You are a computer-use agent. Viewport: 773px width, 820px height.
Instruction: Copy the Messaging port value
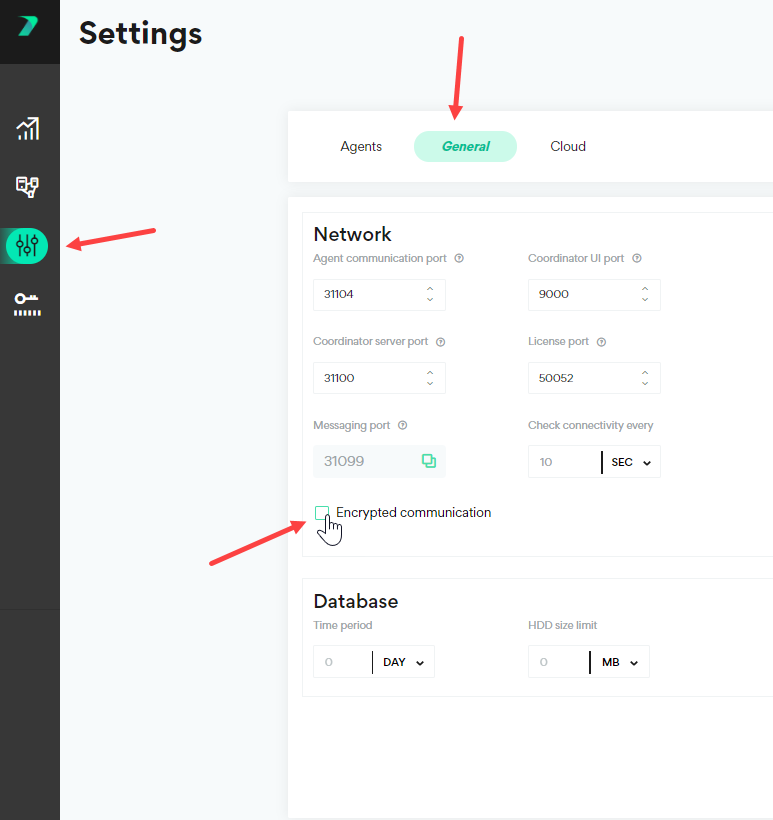click(429, 461)
